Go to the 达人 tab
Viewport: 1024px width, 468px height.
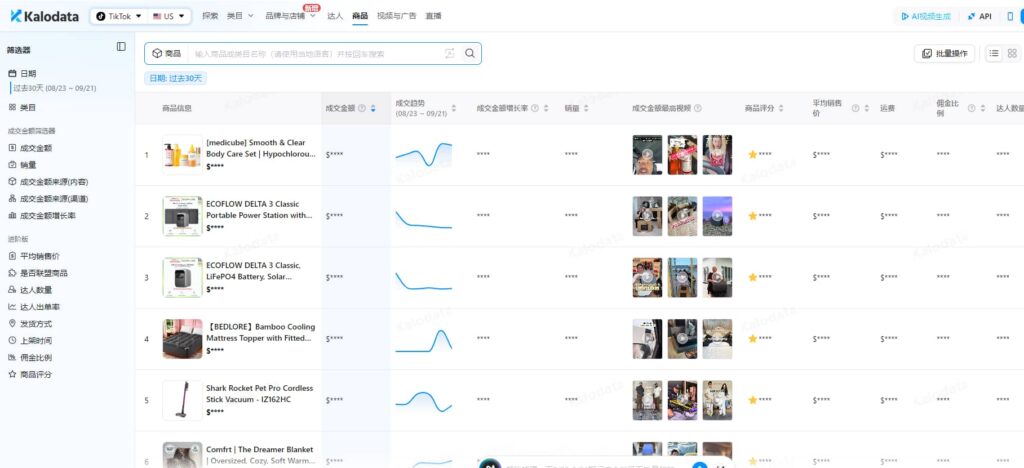pyautogui.click(x=335, y=16)
